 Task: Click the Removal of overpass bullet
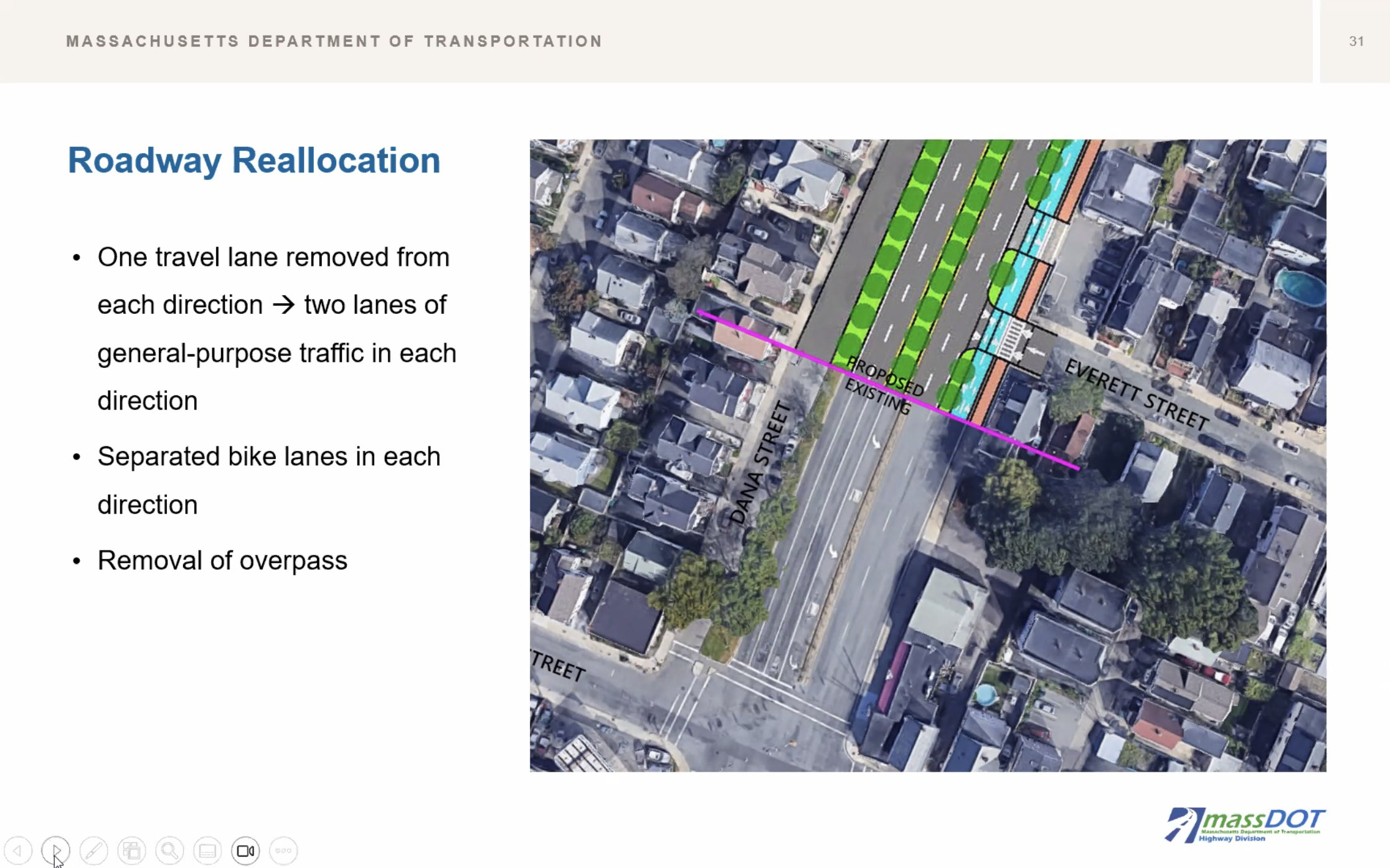(222, 560)
